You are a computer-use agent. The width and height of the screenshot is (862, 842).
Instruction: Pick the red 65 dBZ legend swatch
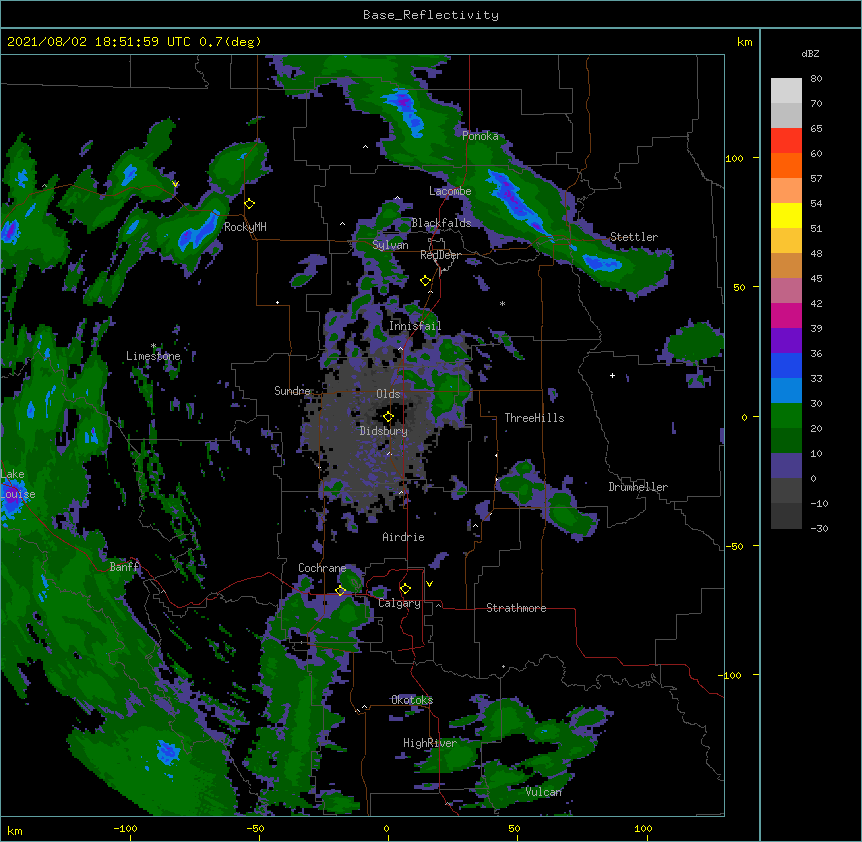point(786,141)
